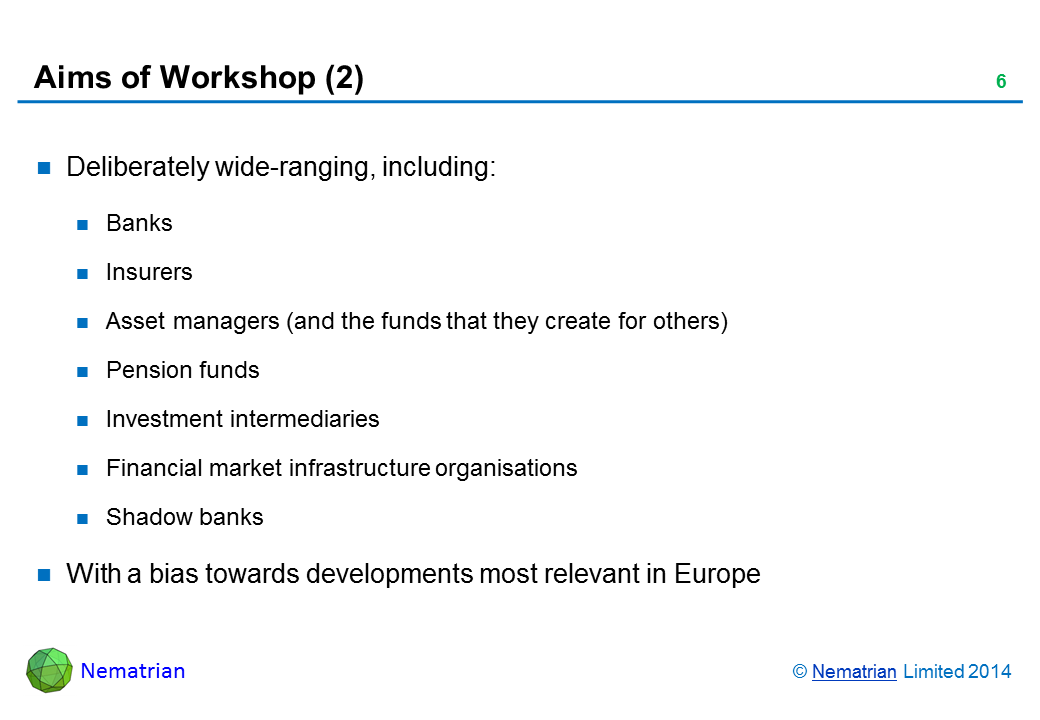Select the slide title Aims of Workshop (2)

point(198,78)
